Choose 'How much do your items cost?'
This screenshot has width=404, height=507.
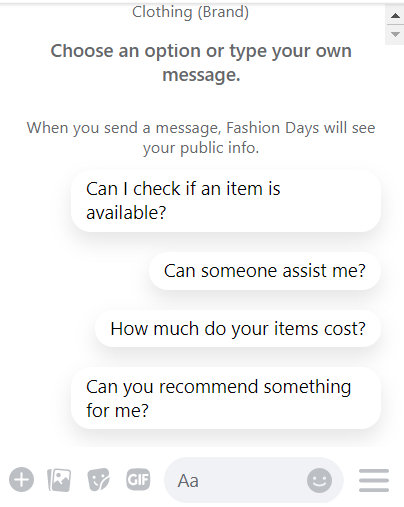(x=238, y=329)
